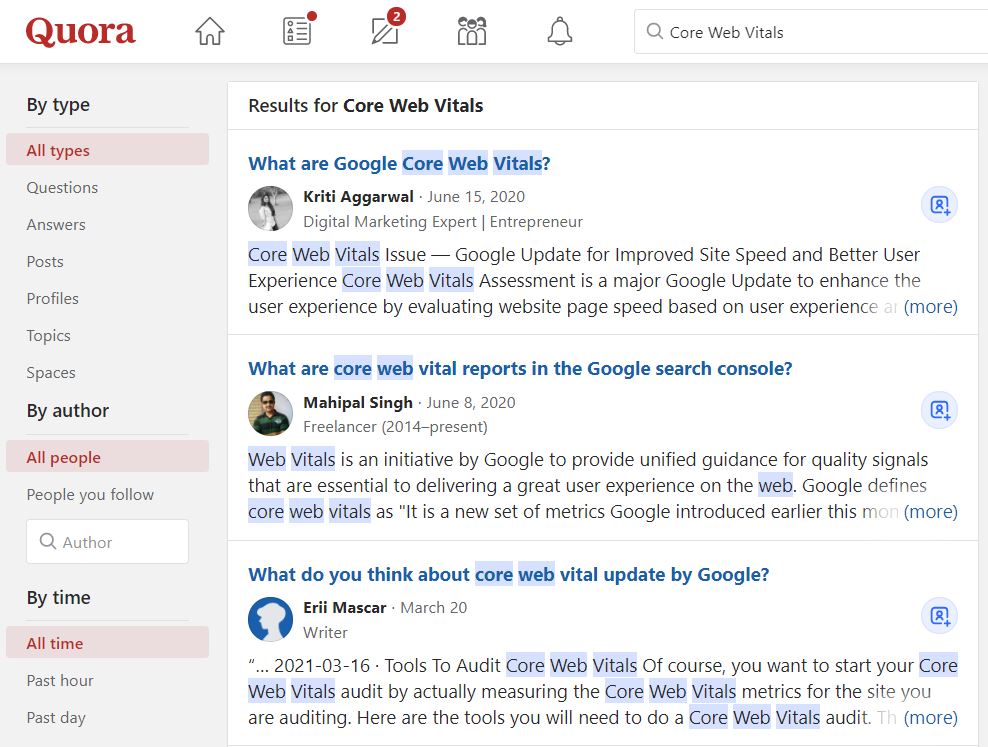988x747 pixels.
Task: Click follow icon beside Kriti Aggarwal's answer
Action: [x=938, y=204]
